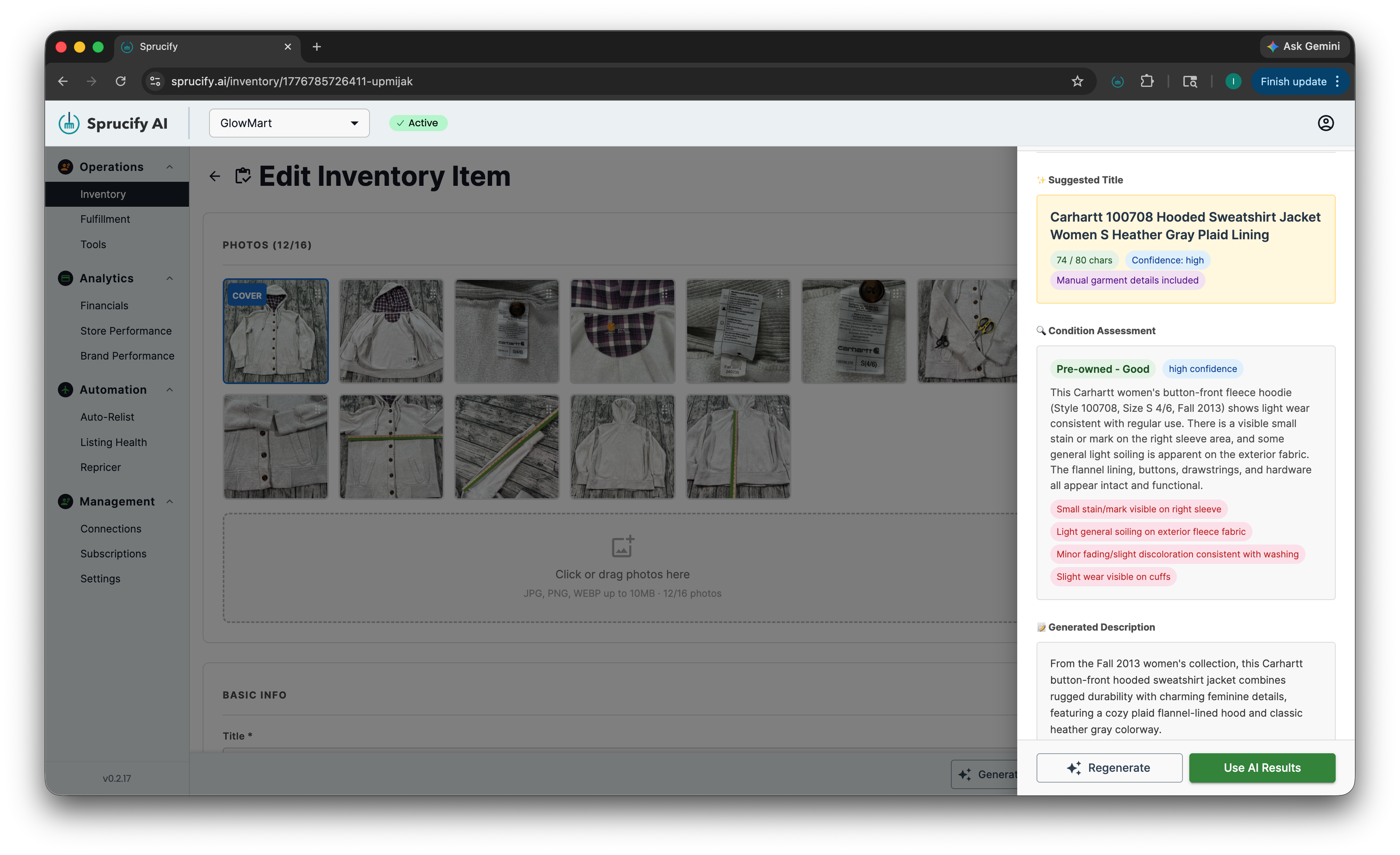Click the suggested title text Carhartt 100708
The width and height of the screenshot is (1400, 855).
point(1184,226)
